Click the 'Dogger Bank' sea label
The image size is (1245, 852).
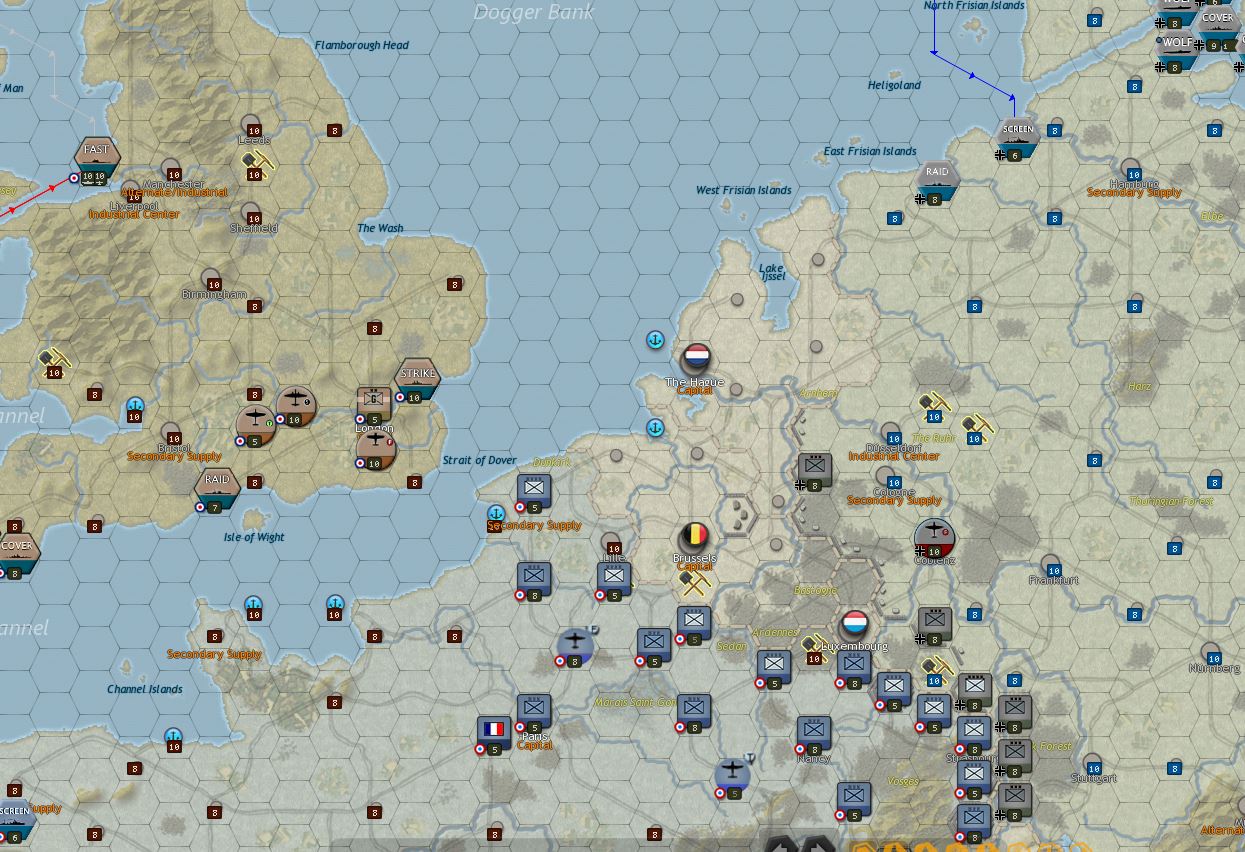pos(533,12)
